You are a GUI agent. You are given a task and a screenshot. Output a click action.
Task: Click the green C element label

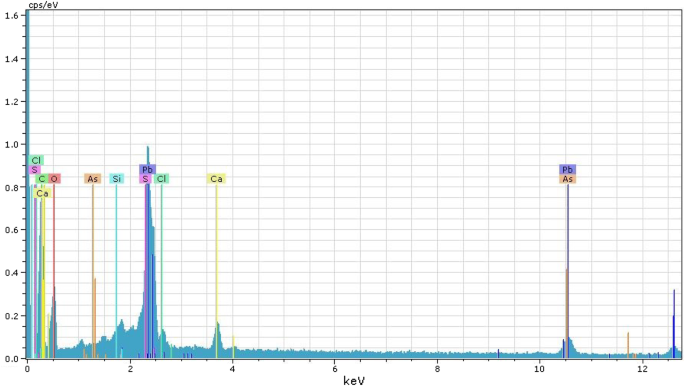click(42, 179)
